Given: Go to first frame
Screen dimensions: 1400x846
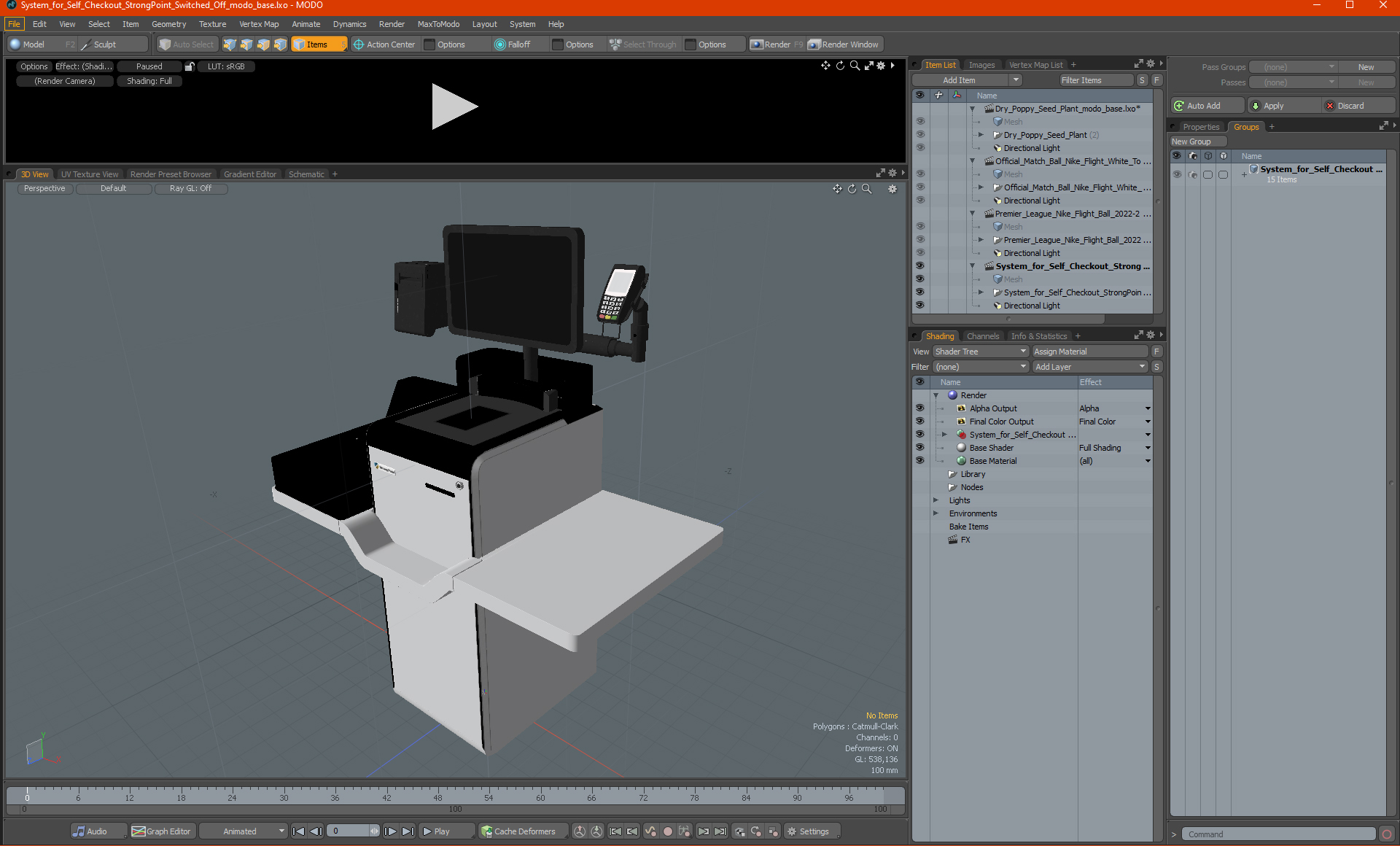Looking at the screenshot, I should 298,831.
